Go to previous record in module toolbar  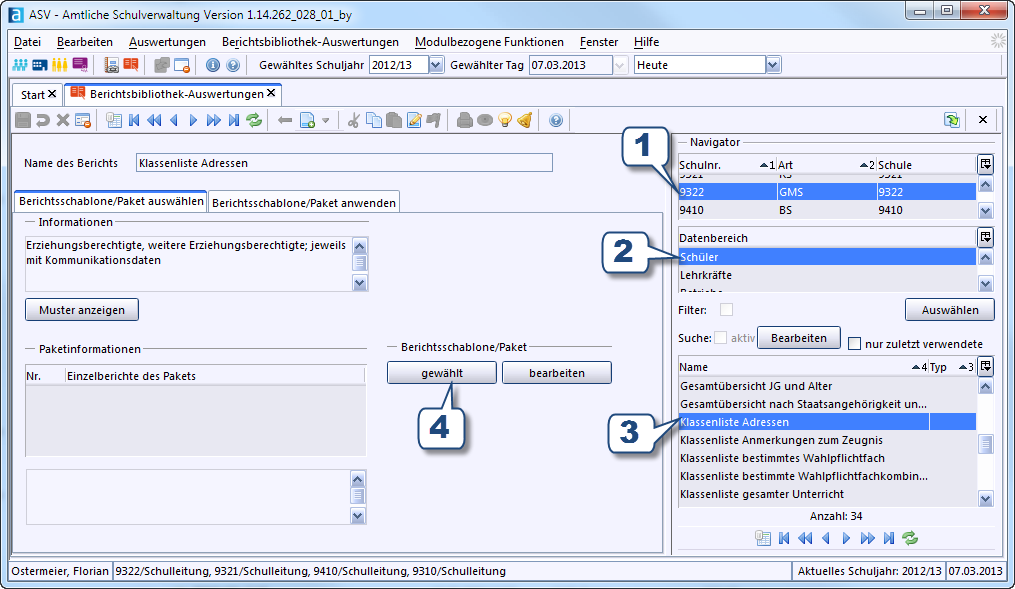pos(173,120)
